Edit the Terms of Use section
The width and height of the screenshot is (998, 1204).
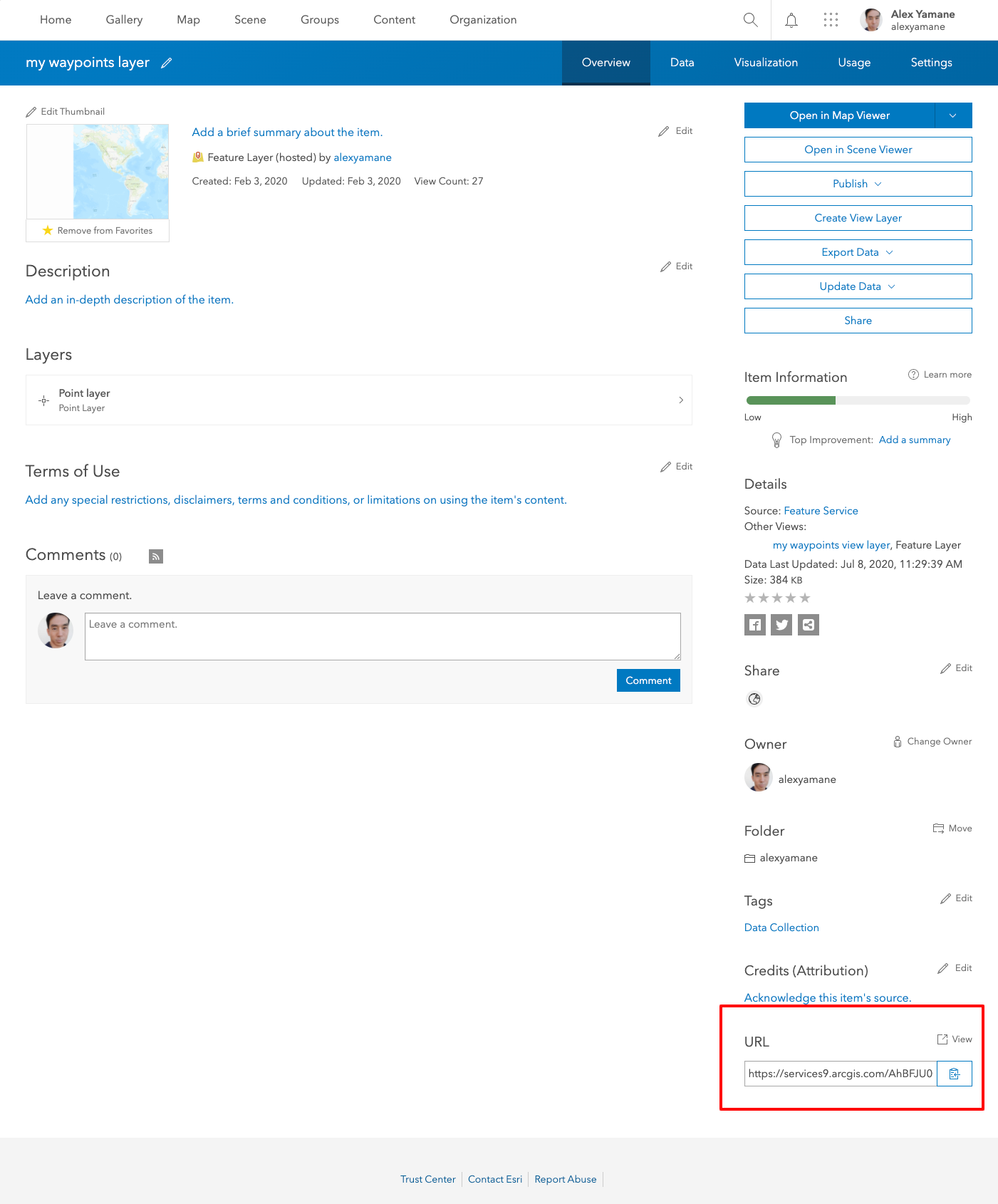(676, 467)
